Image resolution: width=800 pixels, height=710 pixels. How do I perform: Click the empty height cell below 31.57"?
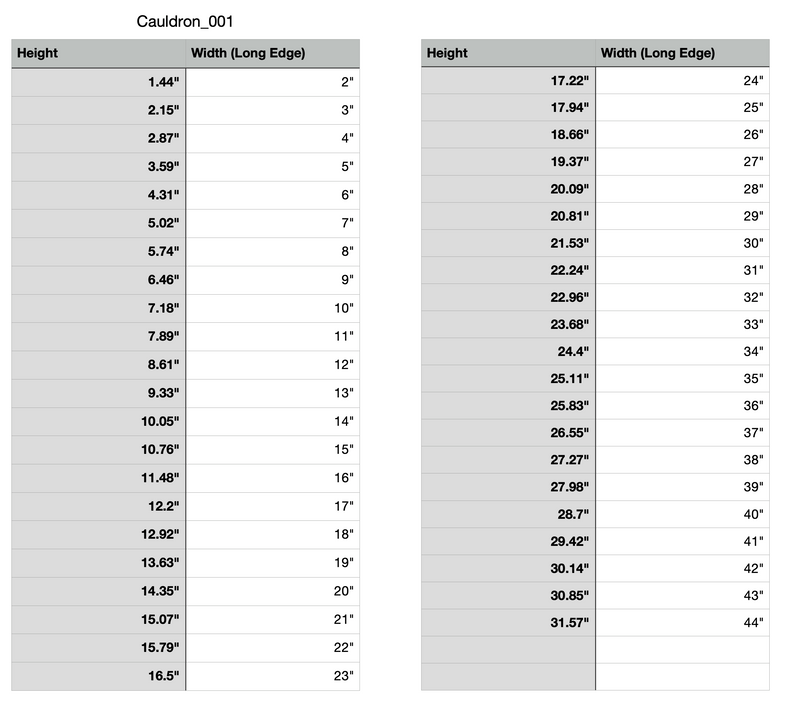coord(508,650)
